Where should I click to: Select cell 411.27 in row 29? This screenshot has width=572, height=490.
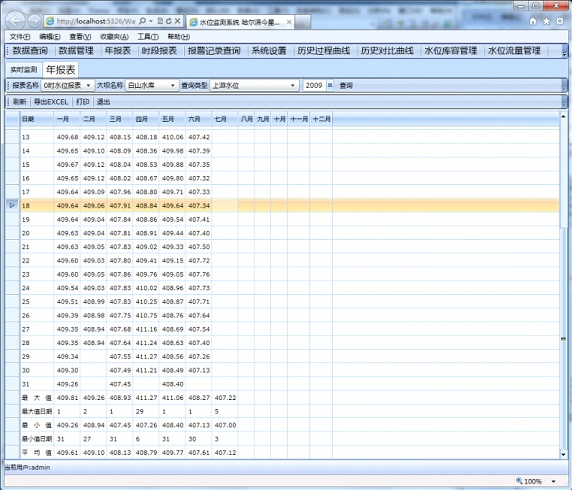point(146,356)
